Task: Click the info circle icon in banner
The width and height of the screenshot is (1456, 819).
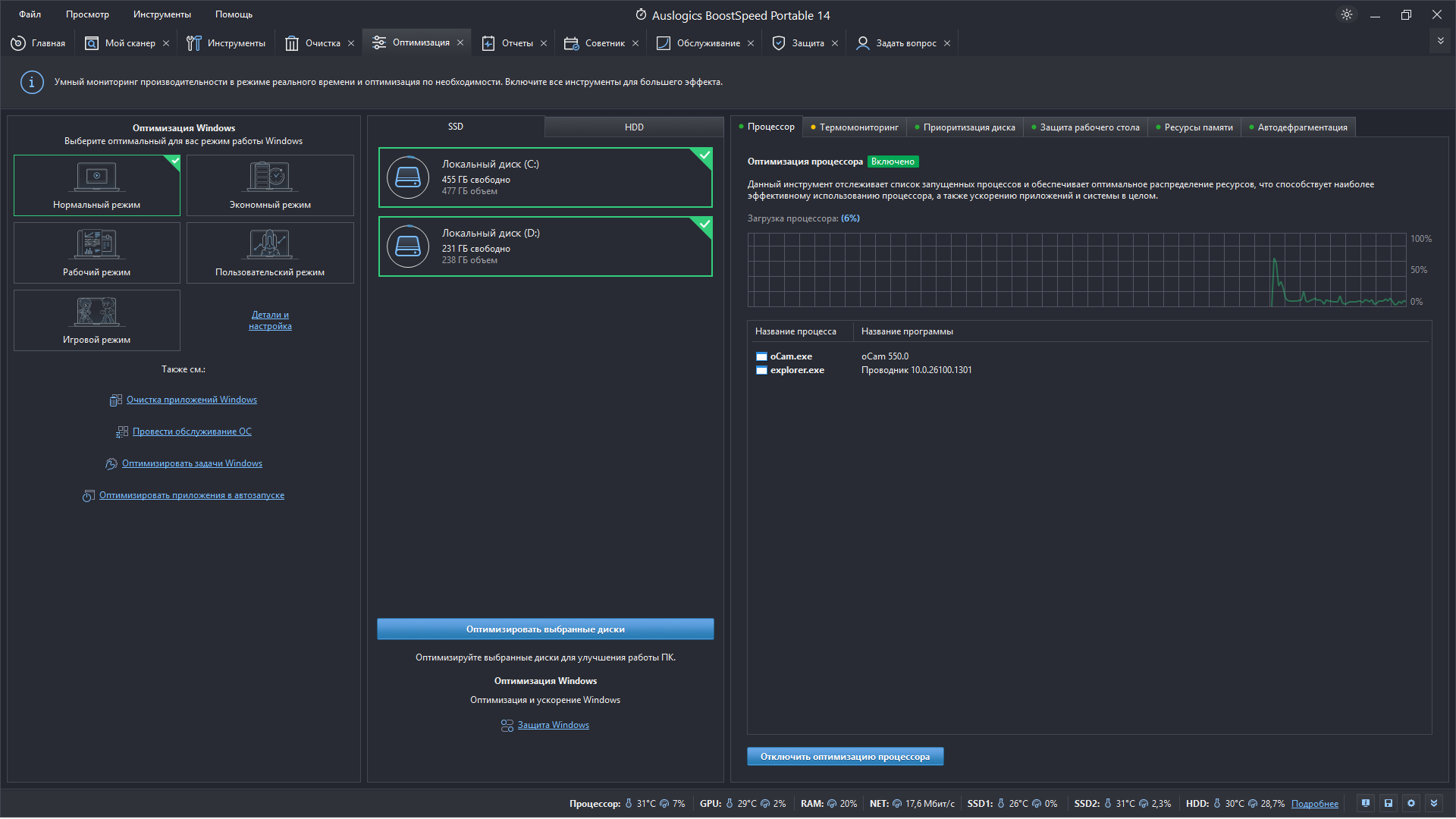Action: [32, 82]
